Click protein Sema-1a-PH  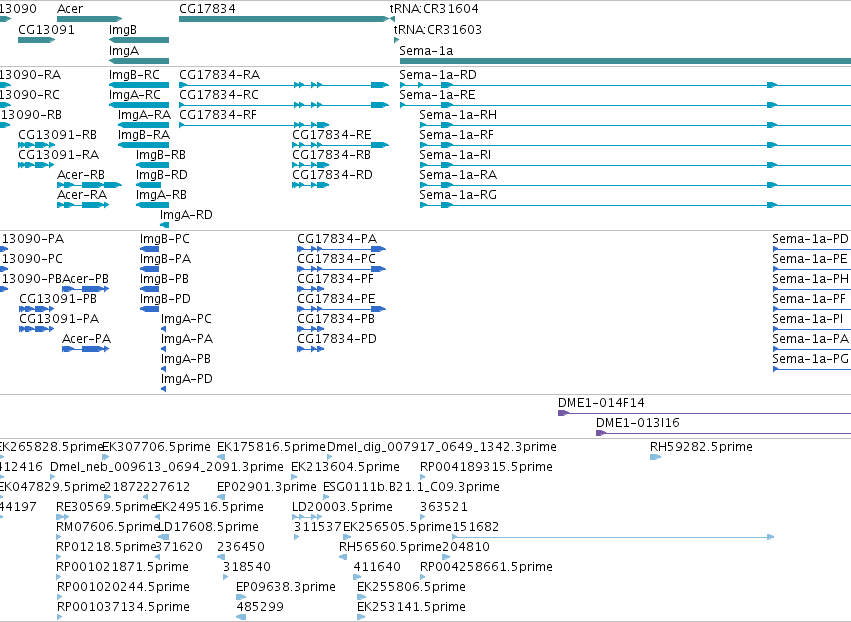coord(812,289)
